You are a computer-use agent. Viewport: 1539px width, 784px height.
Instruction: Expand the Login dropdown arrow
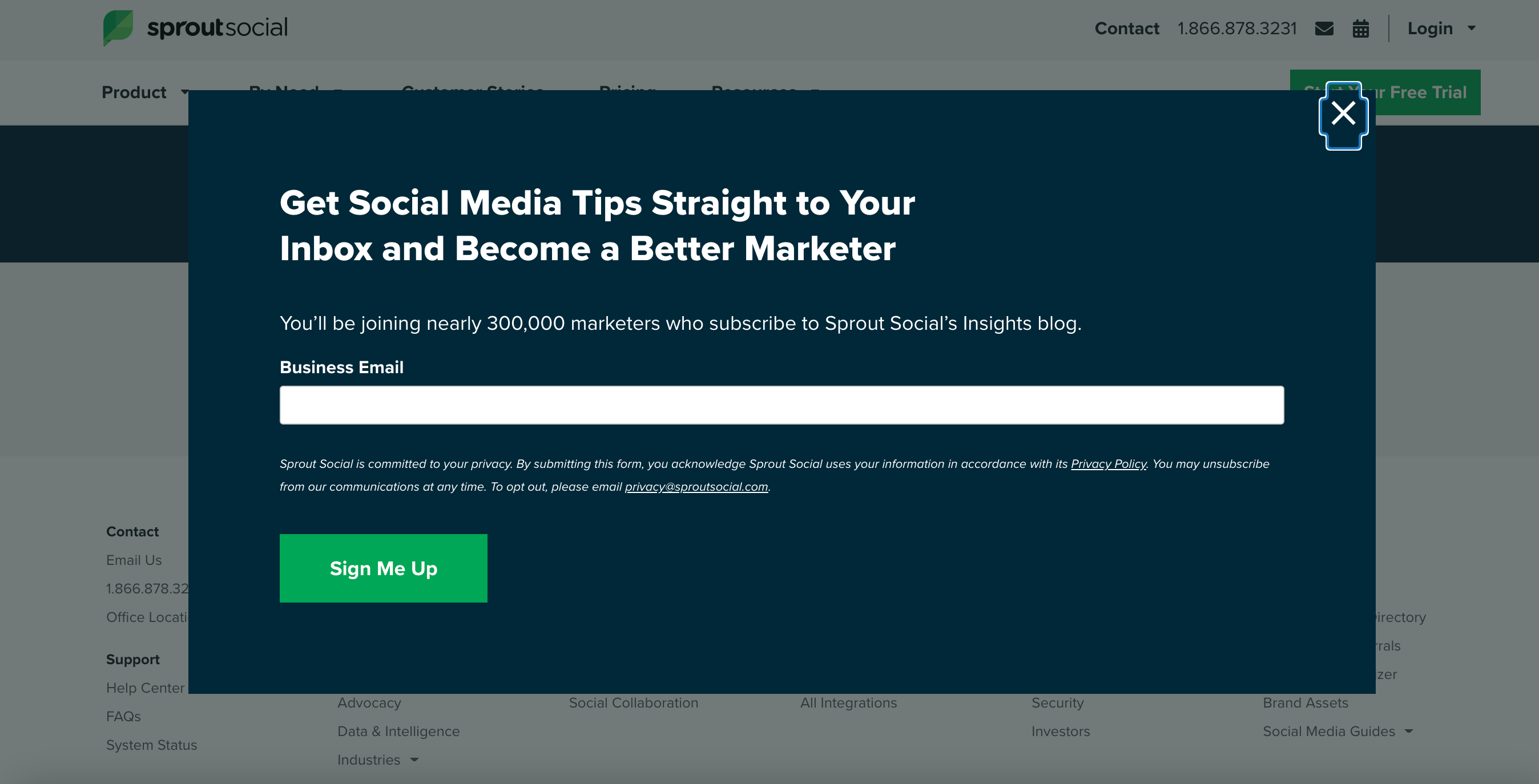tap(1472, 28)
